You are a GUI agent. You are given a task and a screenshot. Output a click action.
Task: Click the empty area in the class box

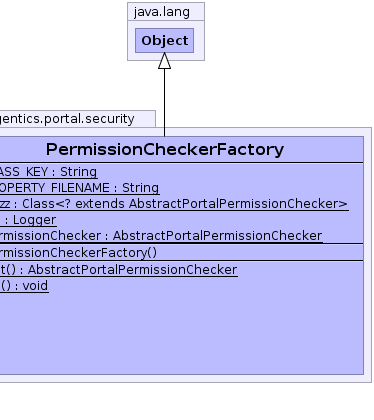pyautogui.click(x=182, y=333)
